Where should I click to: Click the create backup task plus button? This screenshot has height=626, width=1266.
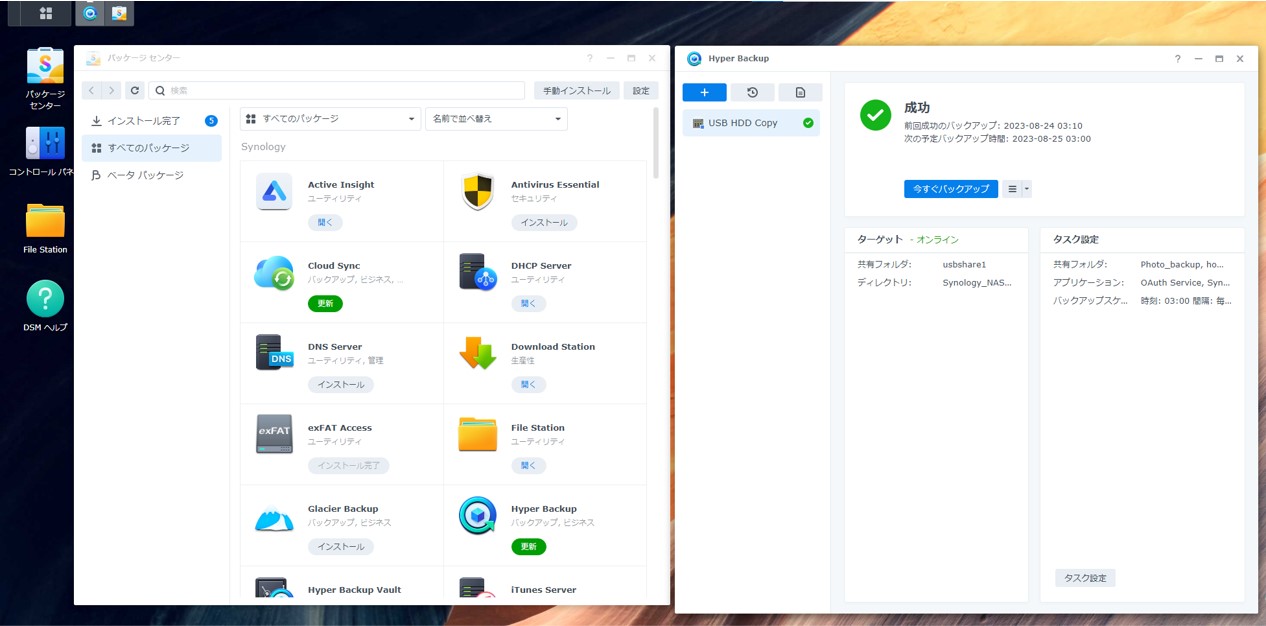coord(704,92)
